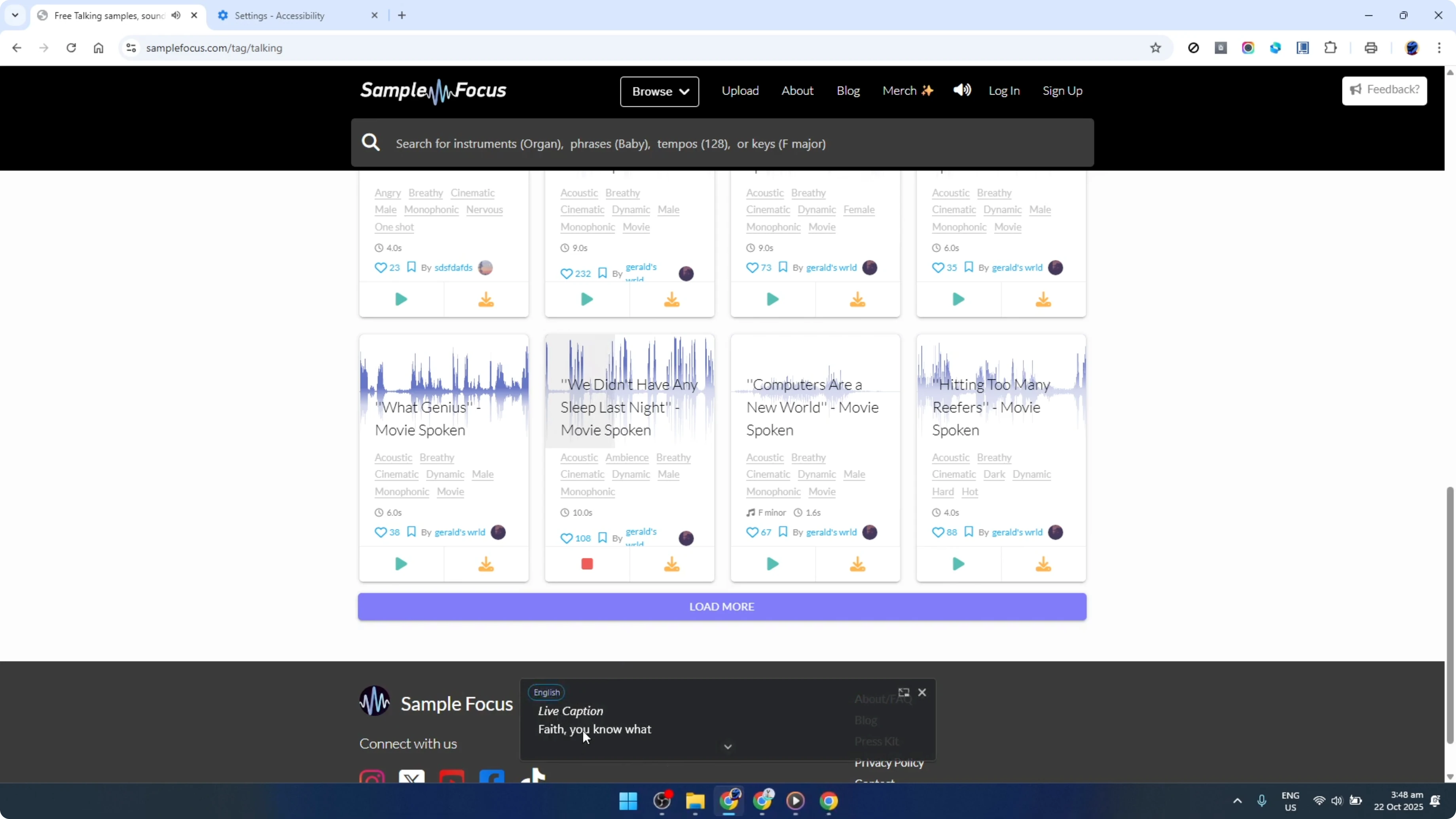Viewport: 1456px width, 819px height.
Task: Play the "Hitting Too Many Reefers" sample
Action: pyautogui.click(x=958, y=564)
